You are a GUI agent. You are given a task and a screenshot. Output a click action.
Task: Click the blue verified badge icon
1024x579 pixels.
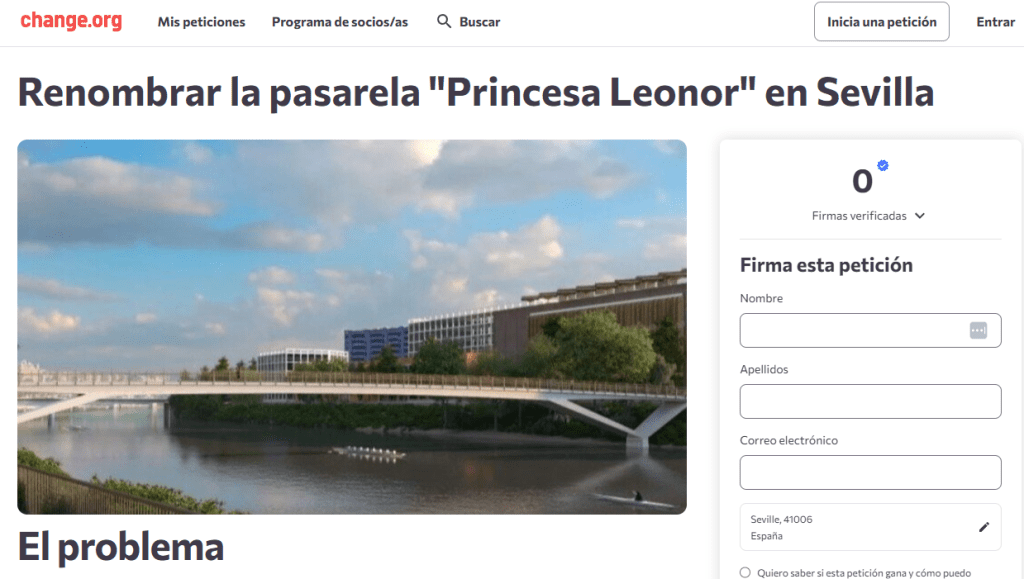click(x=883, y=165)
